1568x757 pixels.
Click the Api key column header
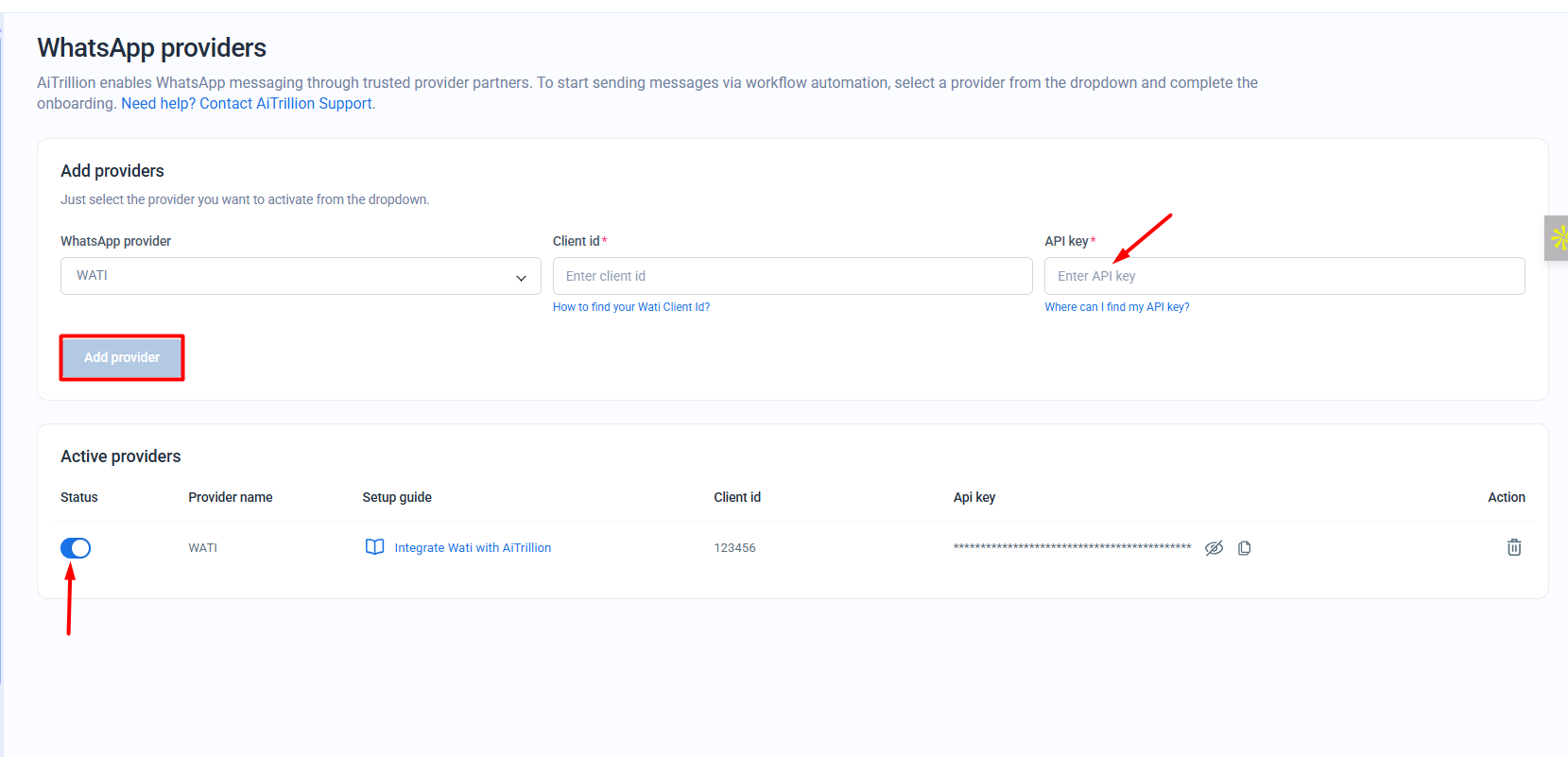coord(974,497)
